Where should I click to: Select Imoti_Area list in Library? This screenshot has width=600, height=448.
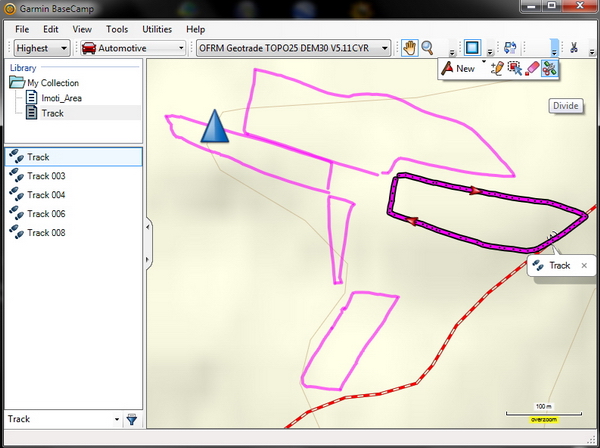(61, 98)
